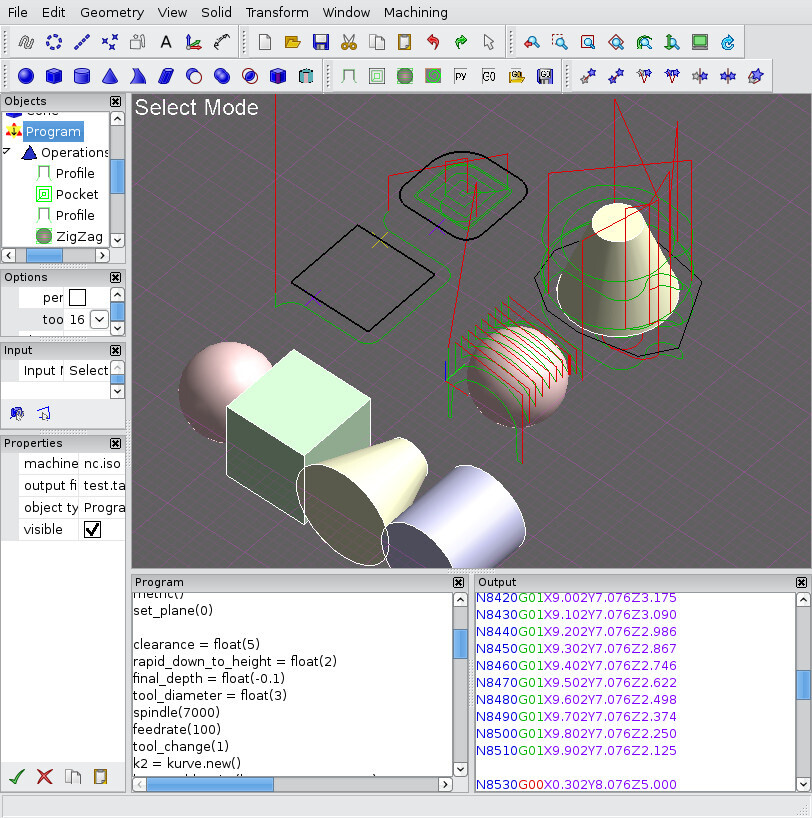Apply changes with the green checkmark
The height and width of the screenshot is (818, 812).
click(x=16, y=776)
